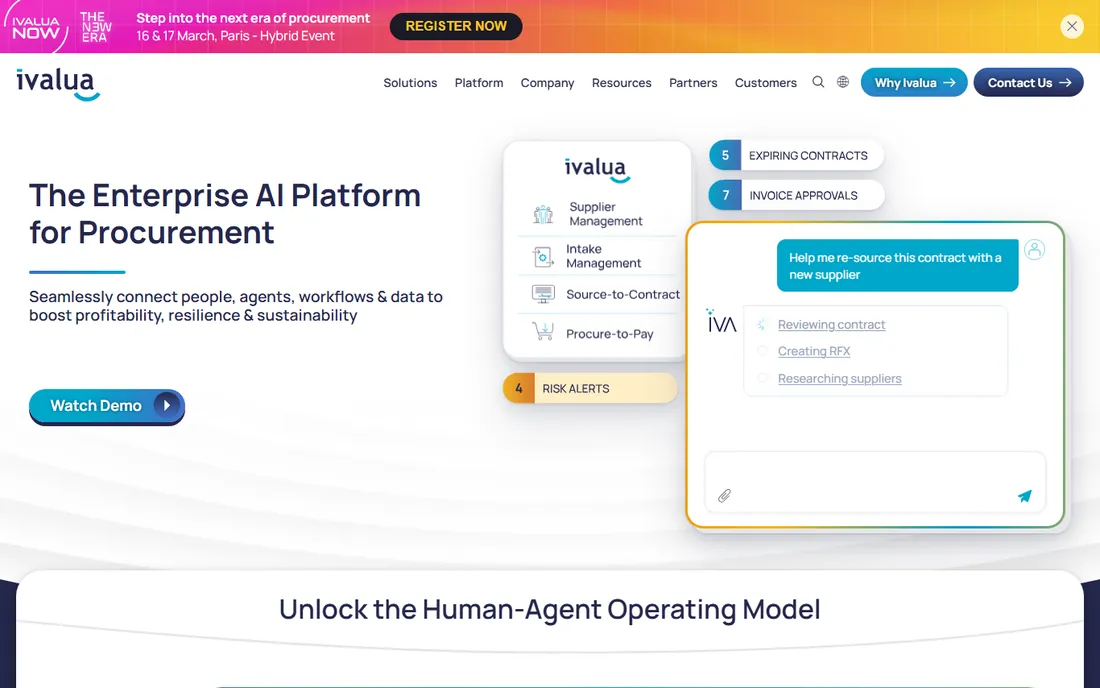
Task: Click the paperclip attachment icon in chat
Action: pos(725,496)
